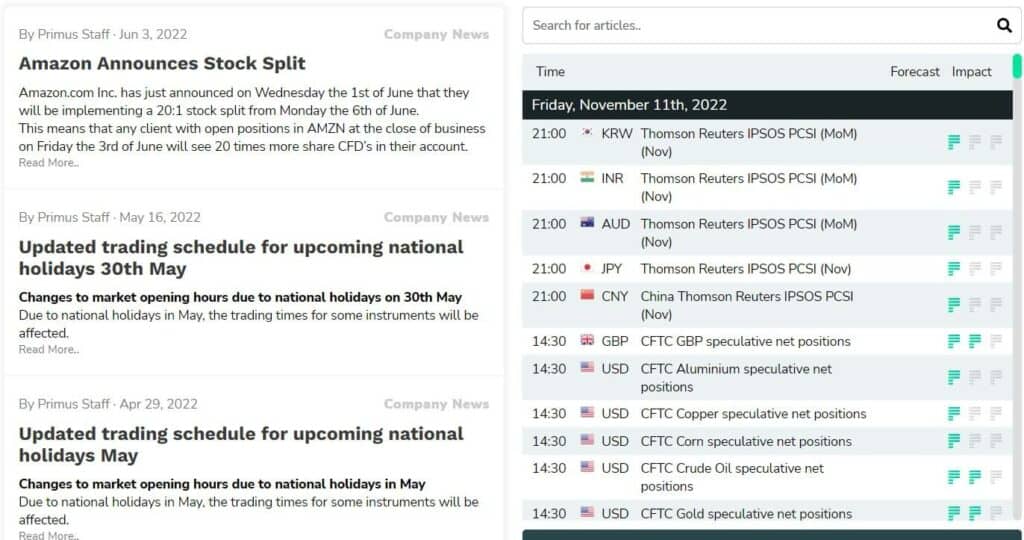Click the China flag next to CNY
1024x540 pixels.
587,296
